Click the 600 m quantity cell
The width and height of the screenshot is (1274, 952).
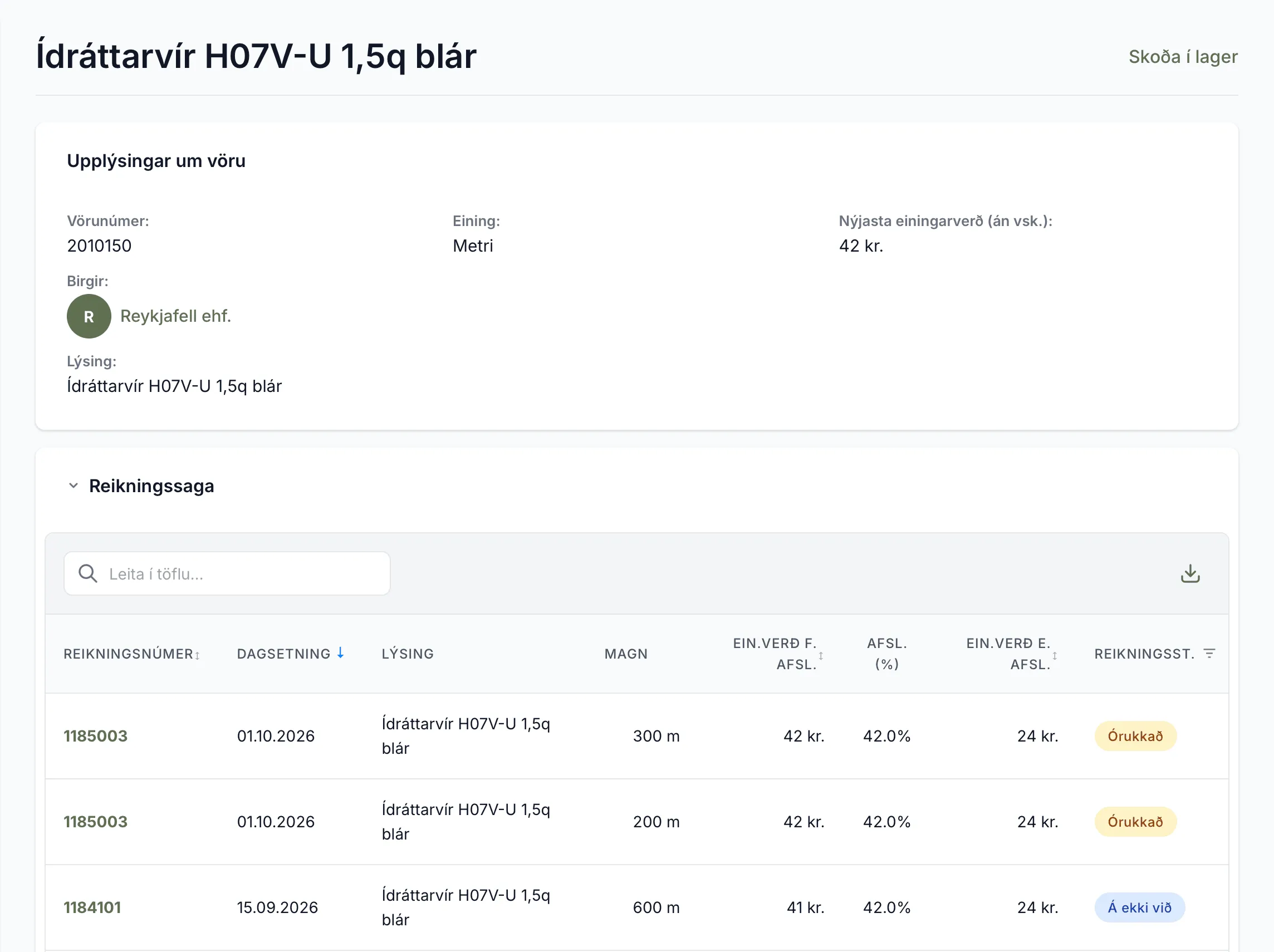point(656,907)
